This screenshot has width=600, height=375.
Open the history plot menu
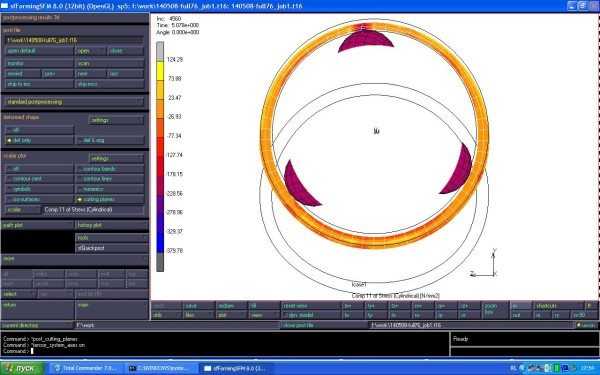point(112,225)
